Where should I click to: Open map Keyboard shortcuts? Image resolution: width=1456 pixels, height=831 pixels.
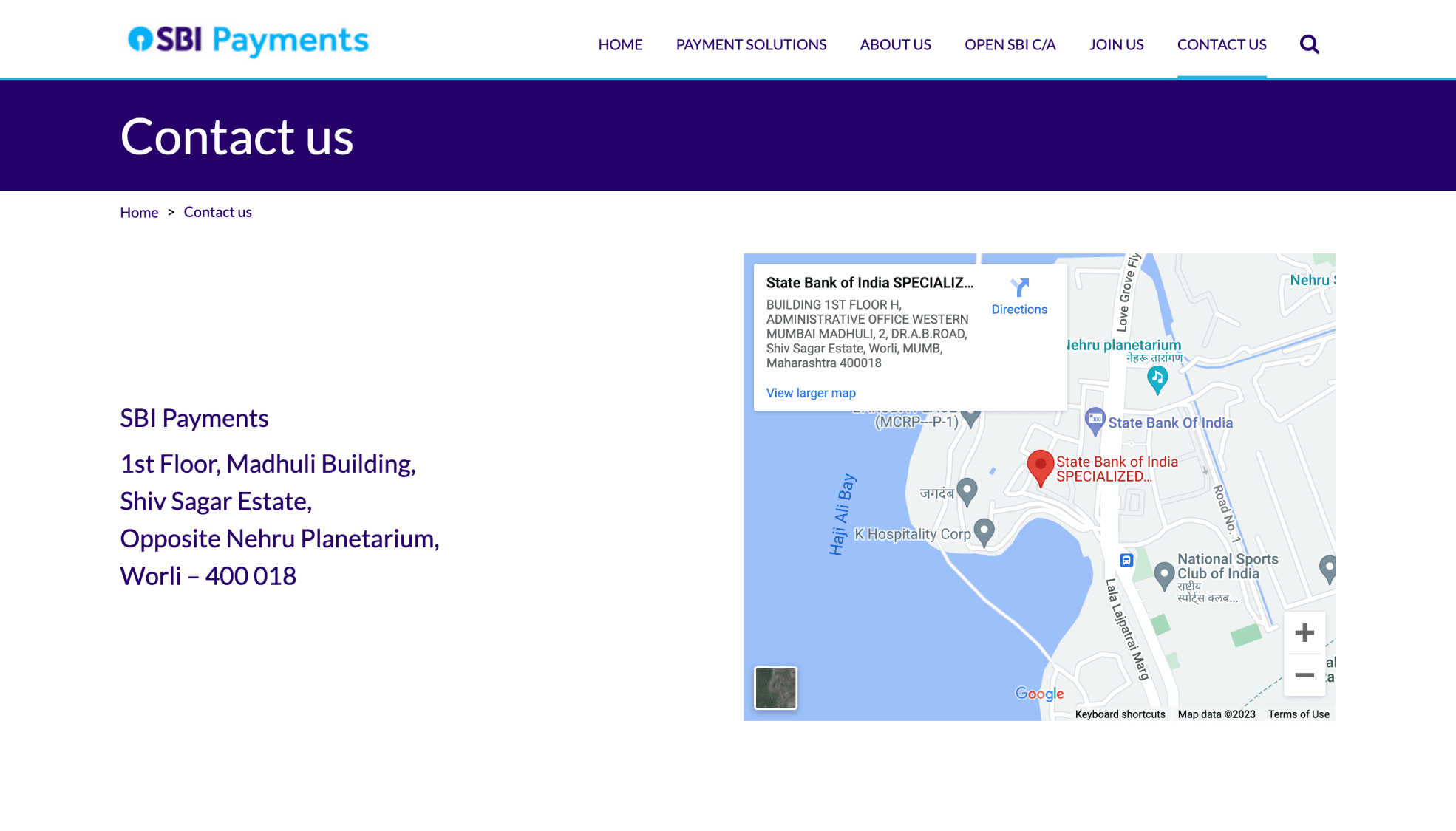click(x=1120, y=714)
